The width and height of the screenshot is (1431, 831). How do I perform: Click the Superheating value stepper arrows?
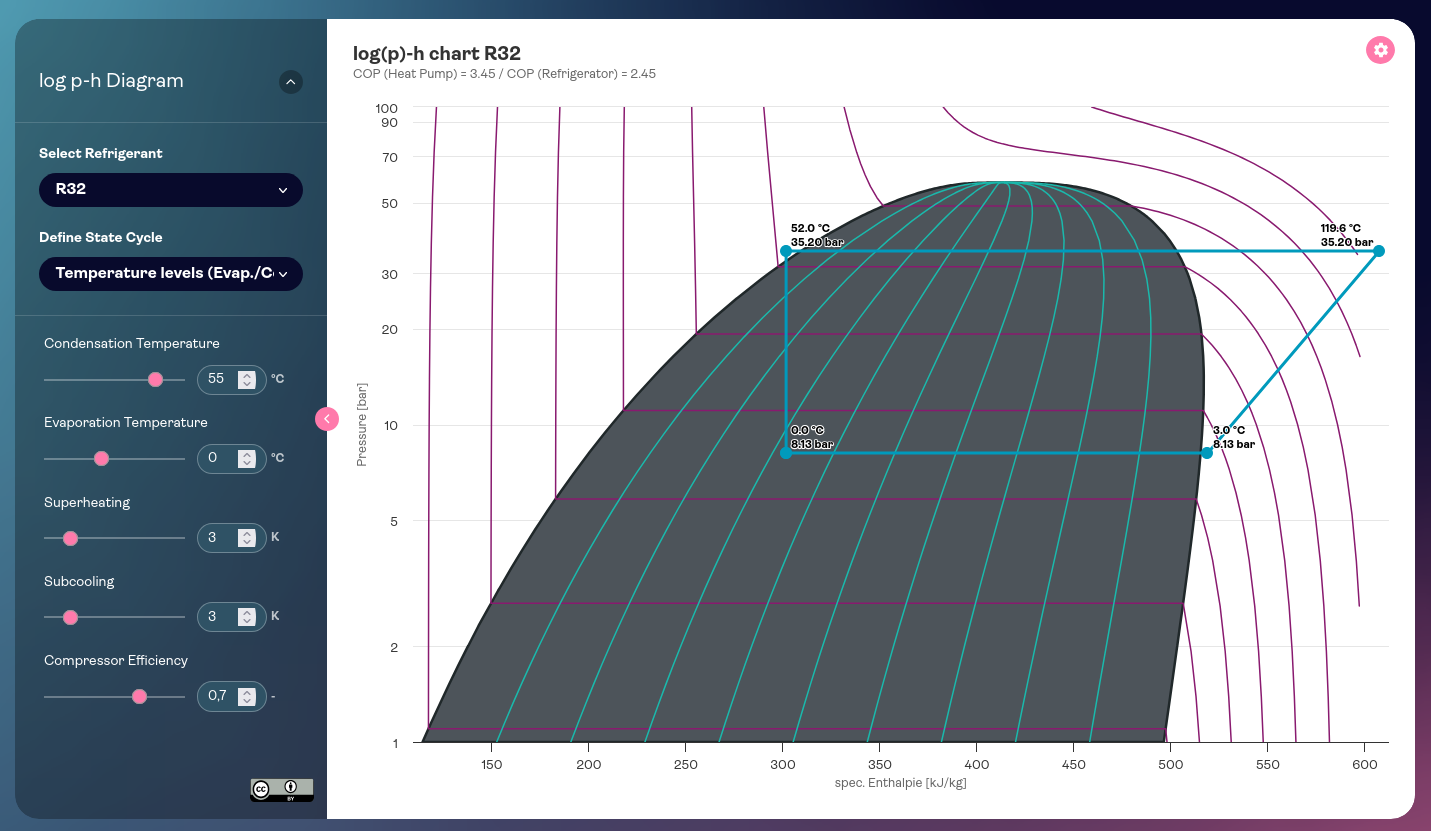(246, 538)
